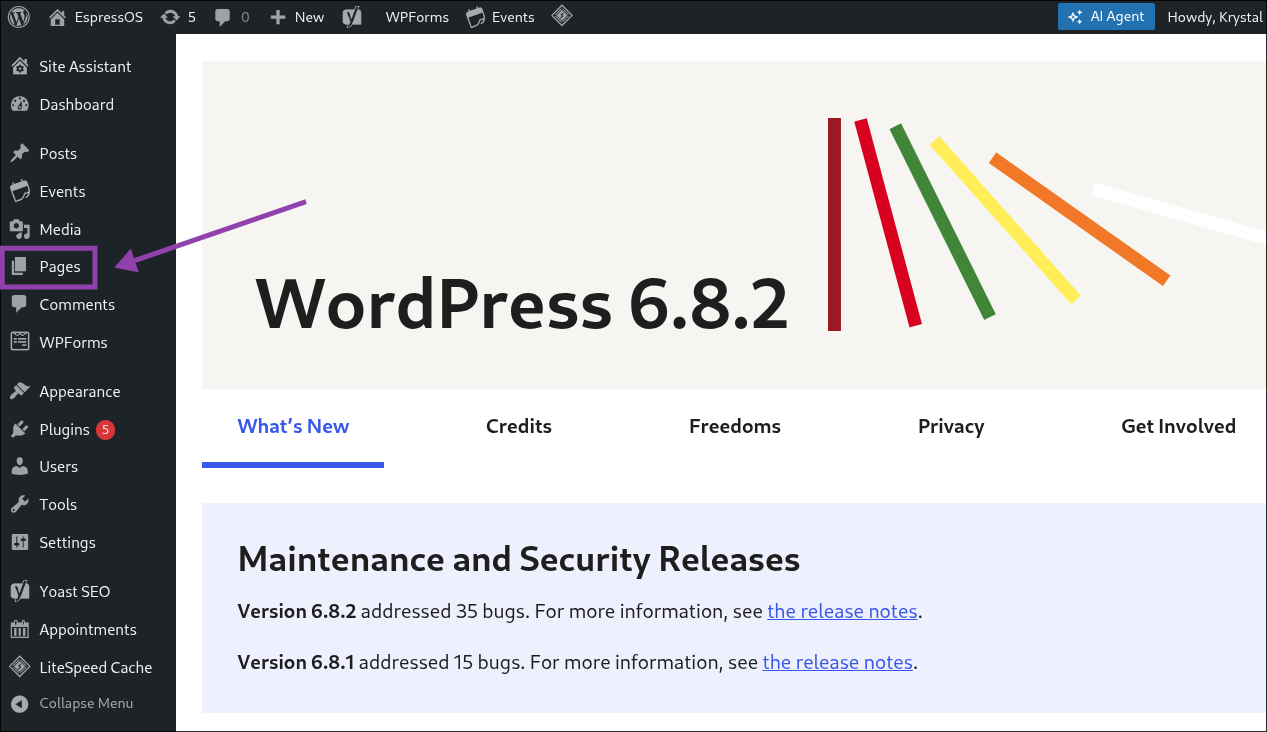
Task: Click the Users person icon
Action: tap(19, 467)
